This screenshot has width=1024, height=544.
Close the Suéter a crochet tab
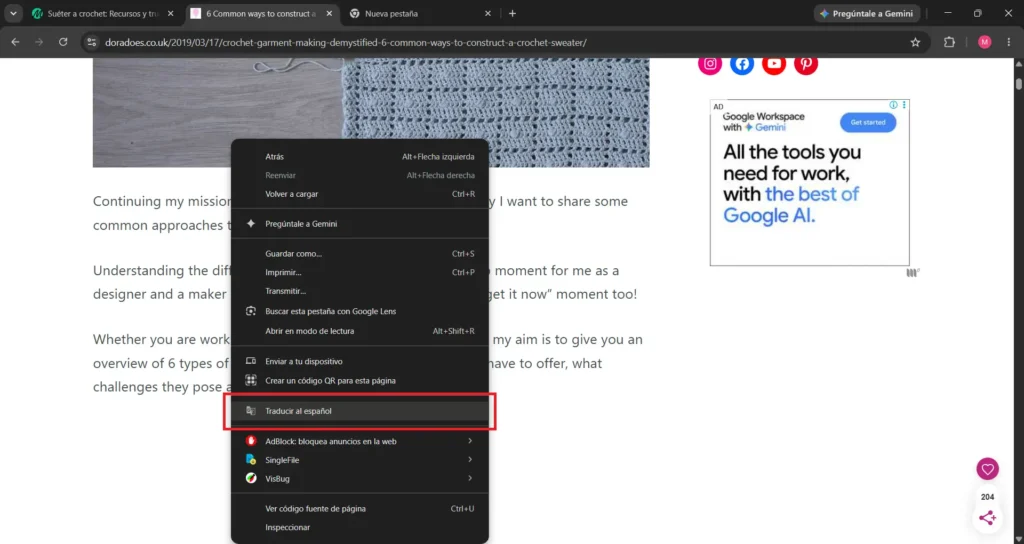tap(170, 13)
